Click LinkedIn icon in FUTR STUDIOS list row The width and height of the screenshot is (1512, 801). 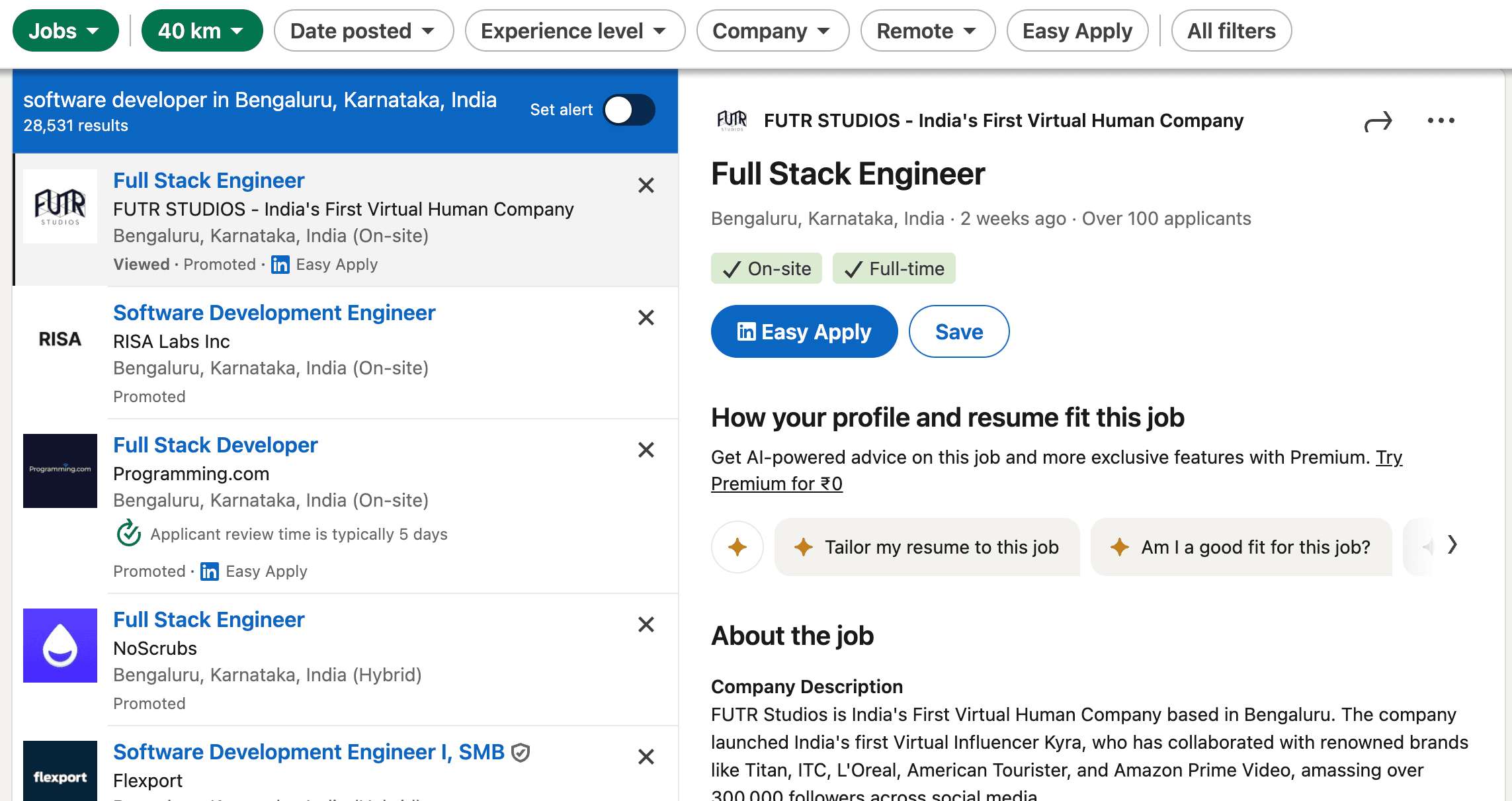click(x=280, y=265)
